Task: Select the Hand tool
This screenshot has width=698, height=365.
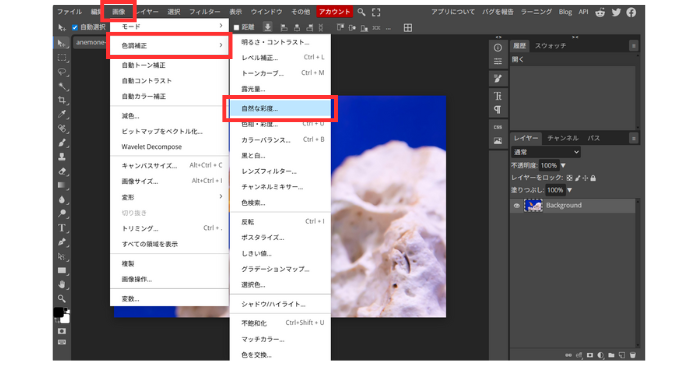Action: pos(62,285)
